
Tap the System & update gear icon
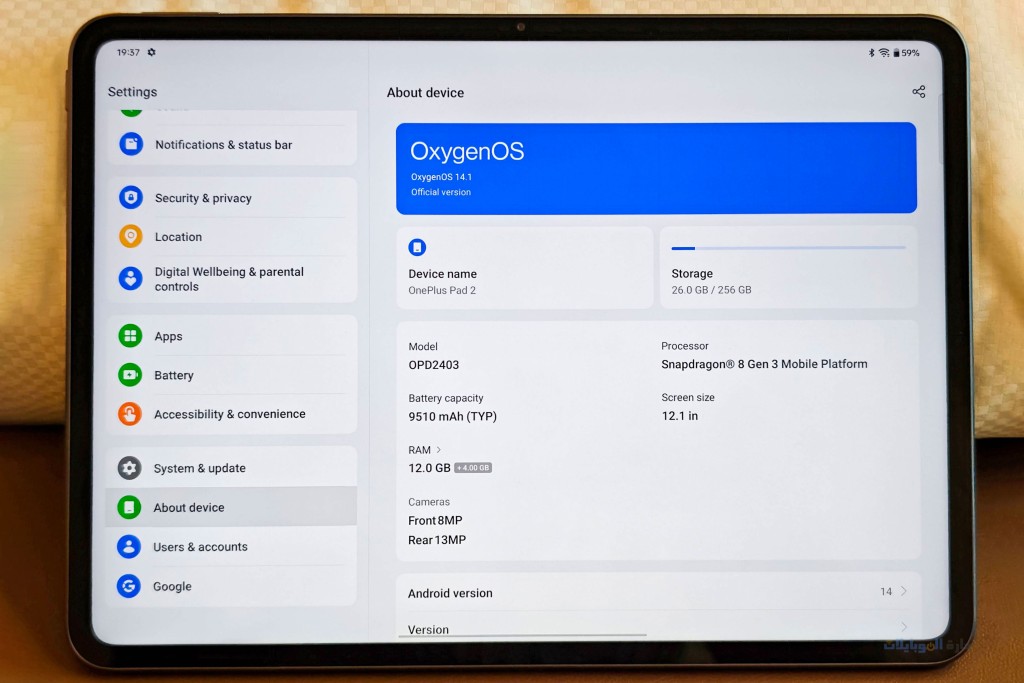(129, 468)
